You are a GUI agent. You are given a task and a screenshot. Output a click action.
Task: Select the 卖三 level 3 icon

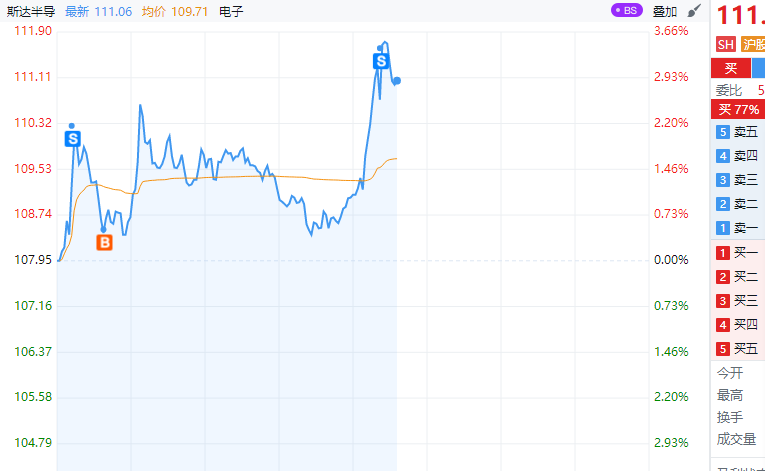click(722, 180)
